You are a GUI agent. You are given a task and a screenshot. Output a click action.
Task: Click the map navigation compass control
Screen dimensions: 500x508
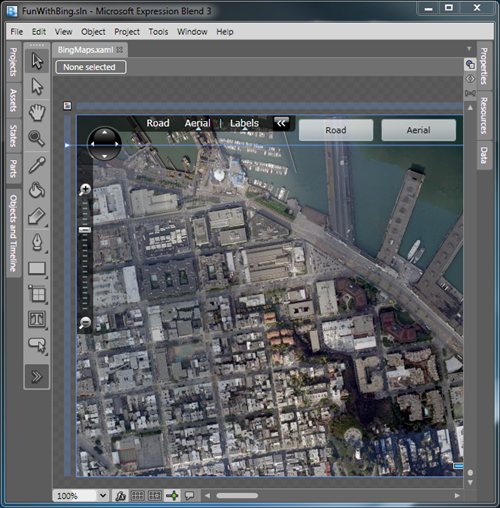pos(104,144)
